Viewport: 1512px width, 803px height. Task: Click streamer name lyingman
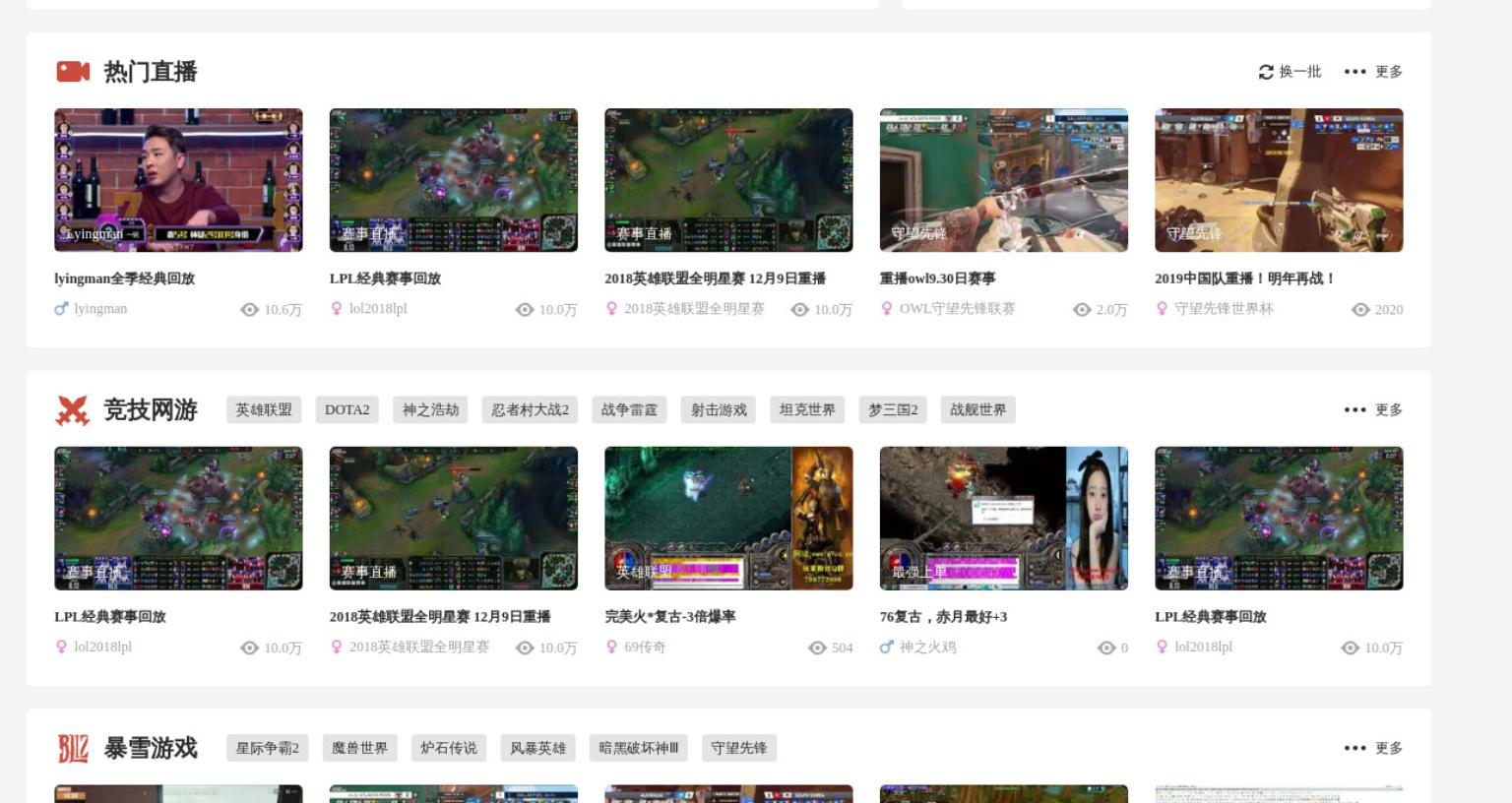pyautogui.click(x=100, y=309)
